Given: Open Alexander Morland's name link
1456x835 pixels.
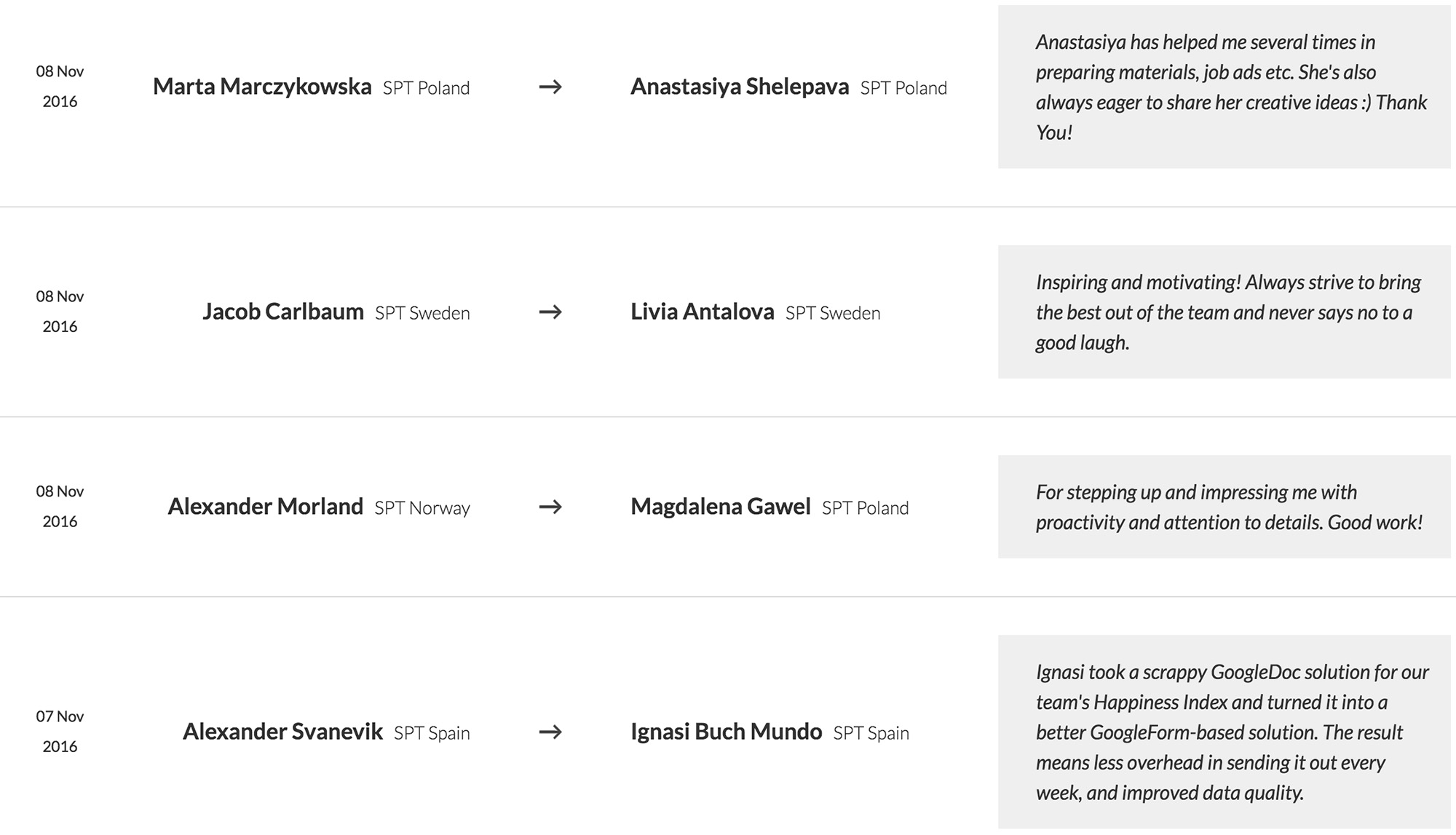Looking at the screenshot, I should point(266,506).
